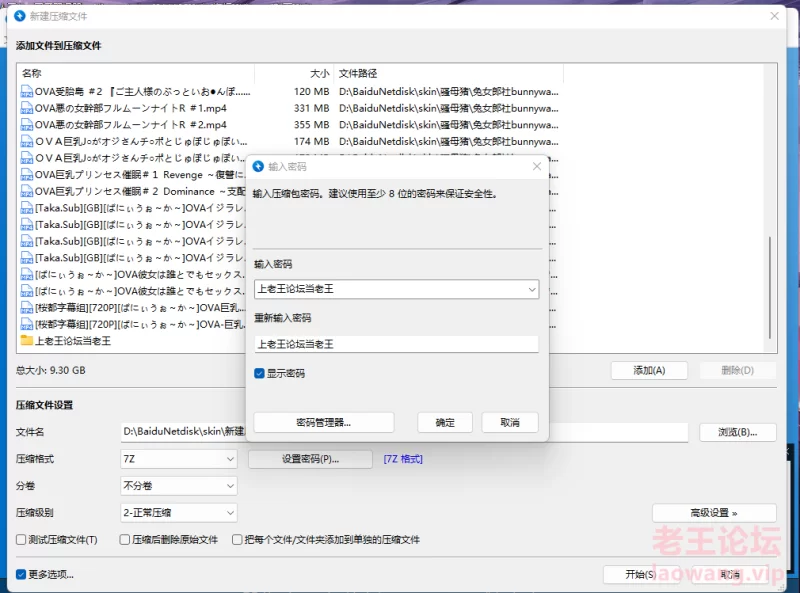Click the file icon of the 355 MB mp4

click(x=27, y=125)
